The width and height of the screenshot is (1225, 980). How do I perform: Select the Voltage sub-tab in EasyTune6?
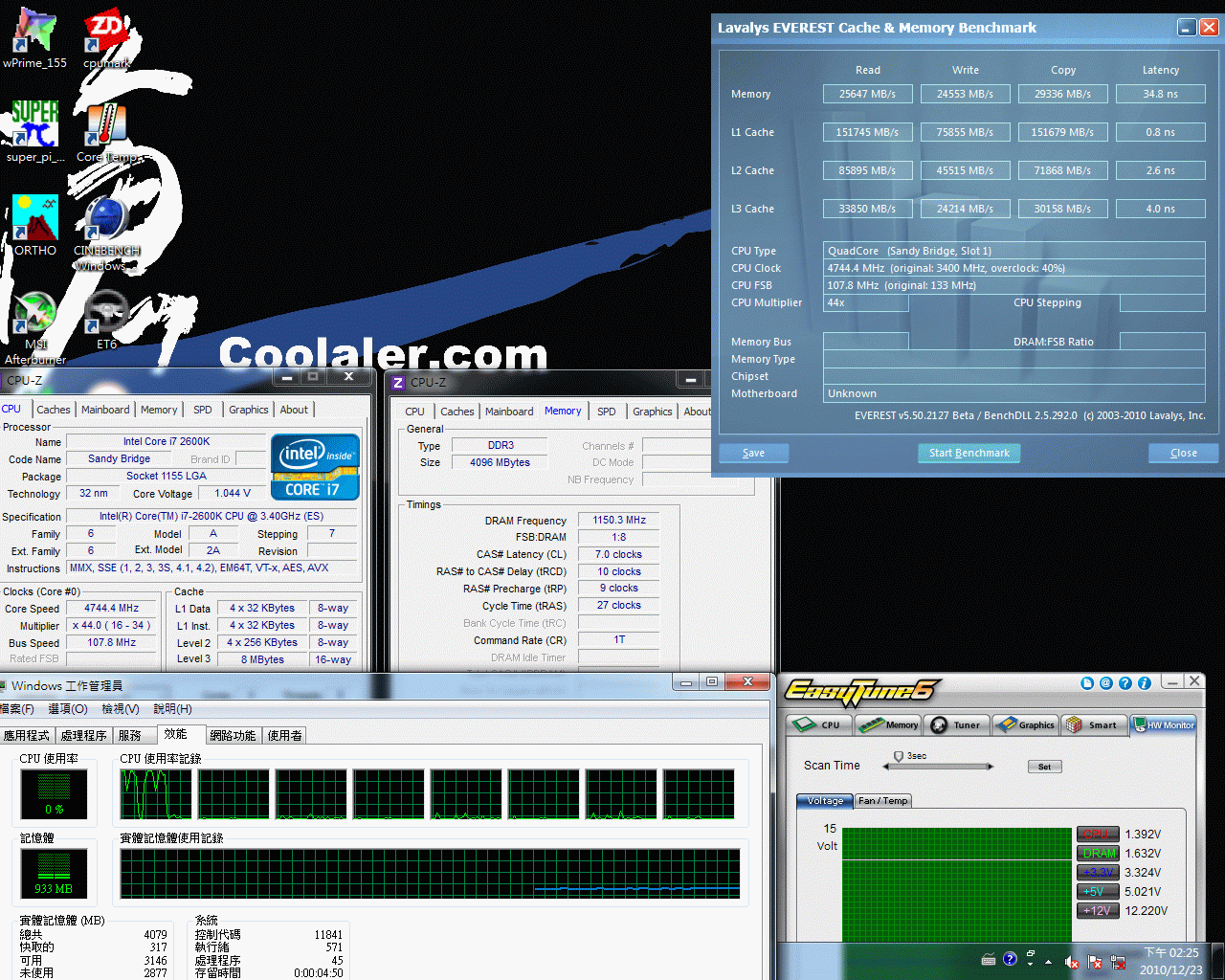824,801
